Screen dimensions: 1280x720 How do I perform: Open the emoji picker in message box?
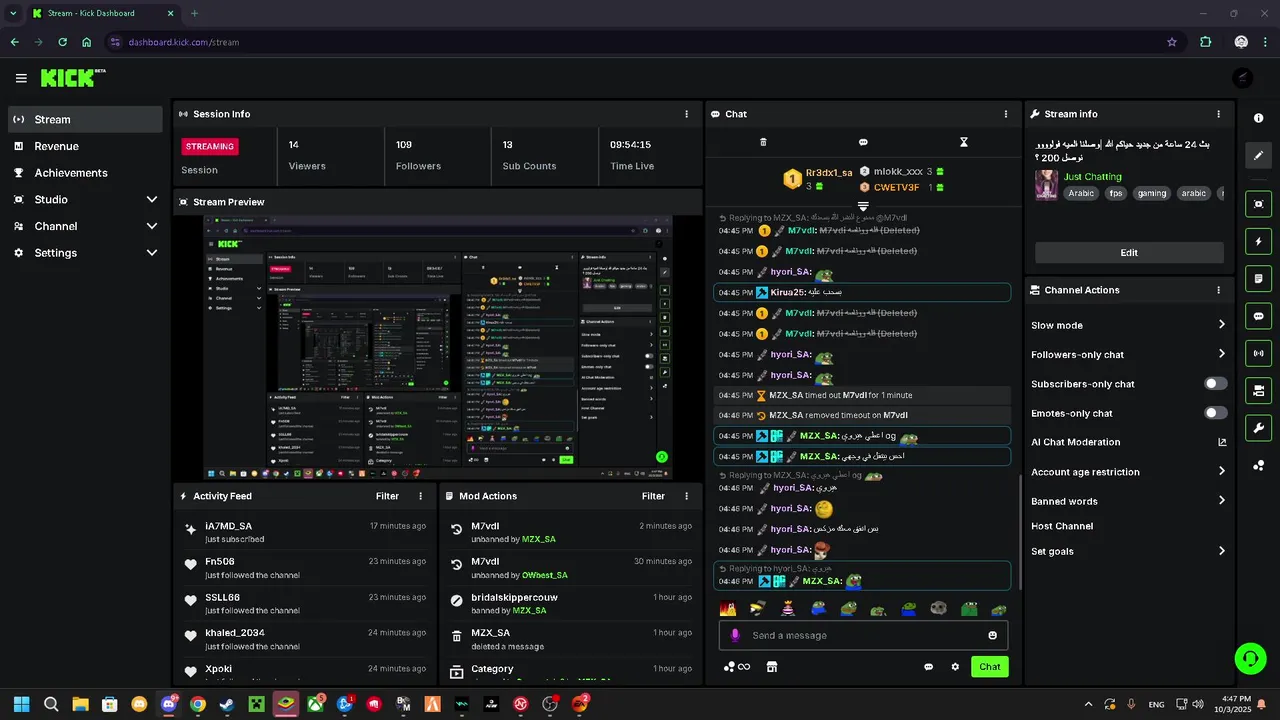(992, 635)
